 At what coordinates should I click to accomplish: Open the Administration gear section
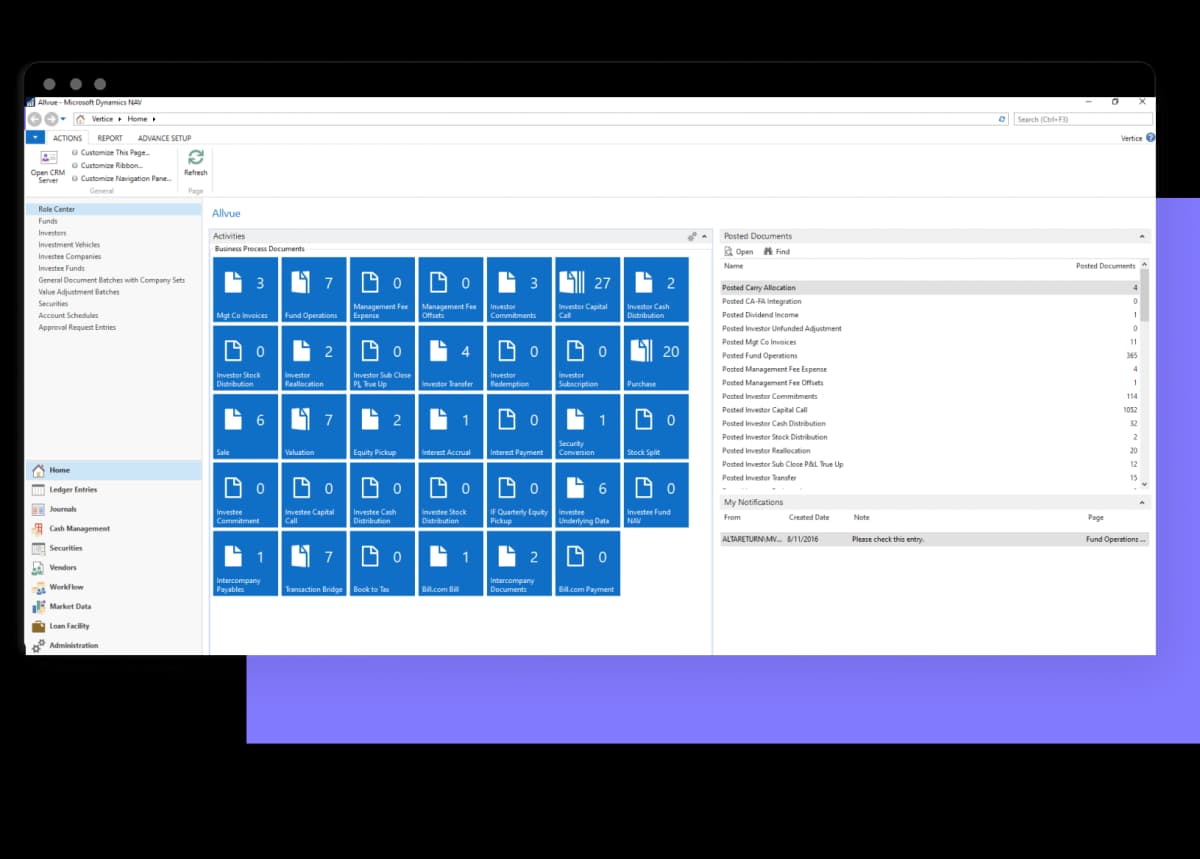tap(39, 646)
